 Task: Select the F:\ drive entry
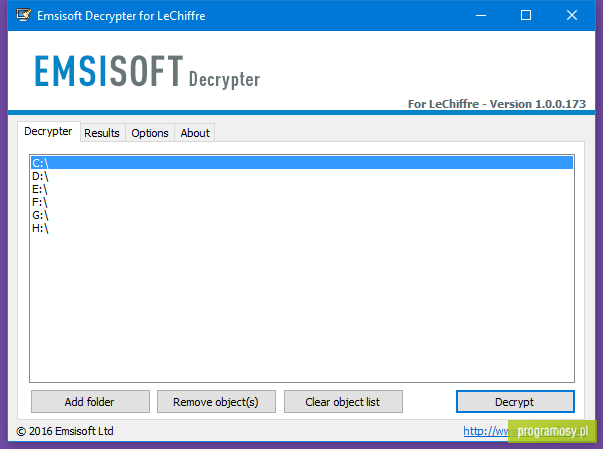click(302, 202)
